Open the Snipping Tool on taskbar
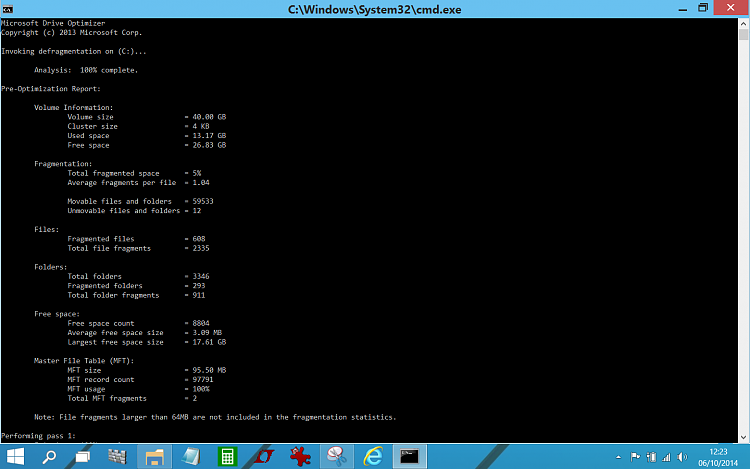Image resolution: width=750 pixels, height=469 pixels. 337,457
